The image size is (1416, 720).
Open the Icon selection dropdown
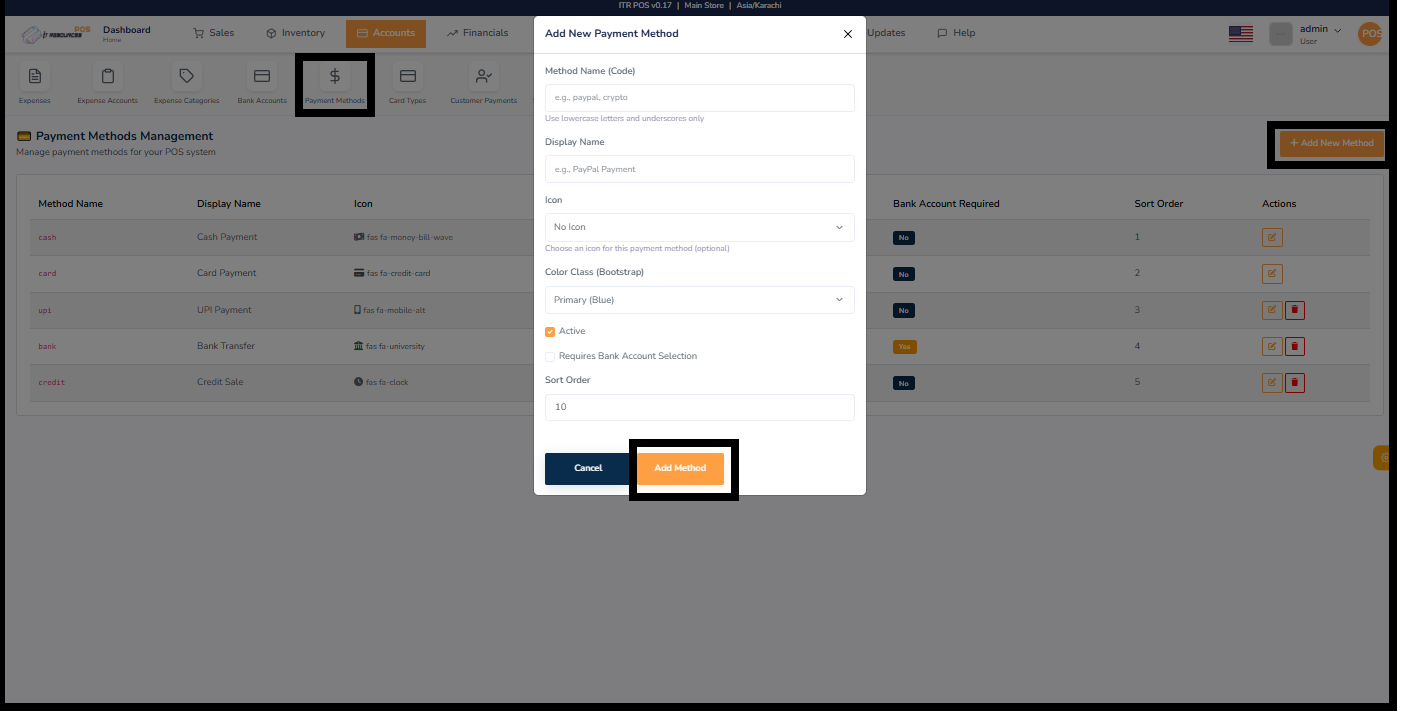(x=699, y=228)
